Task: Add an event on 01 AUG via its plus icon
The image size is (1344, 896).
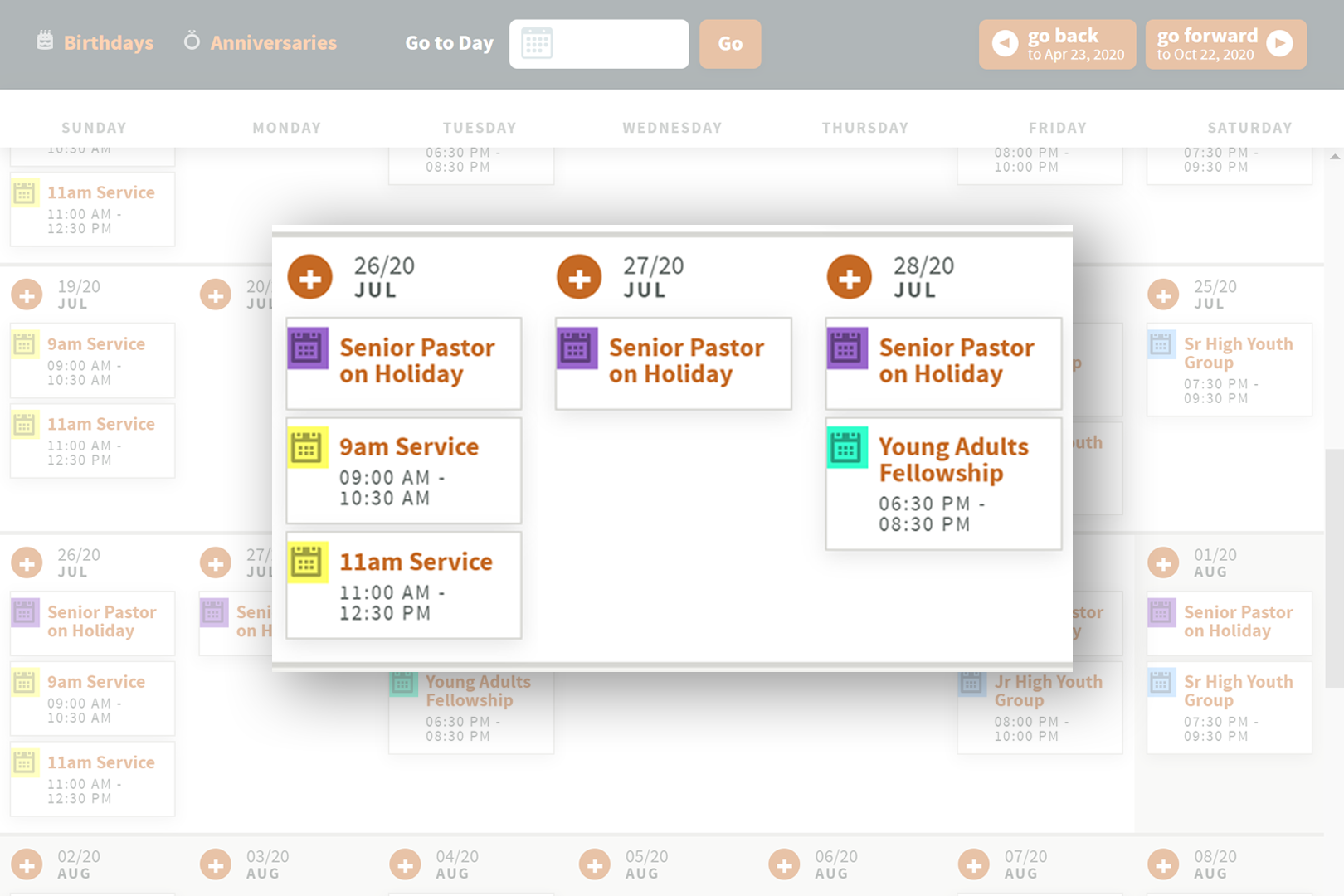Action: point(1163,562)
